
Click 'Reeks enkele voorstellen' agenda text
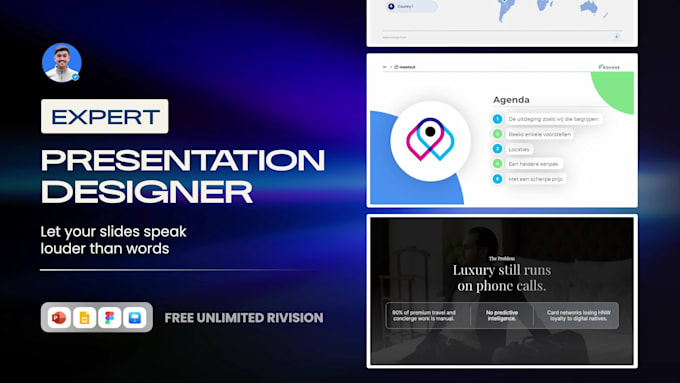[539, 134]
